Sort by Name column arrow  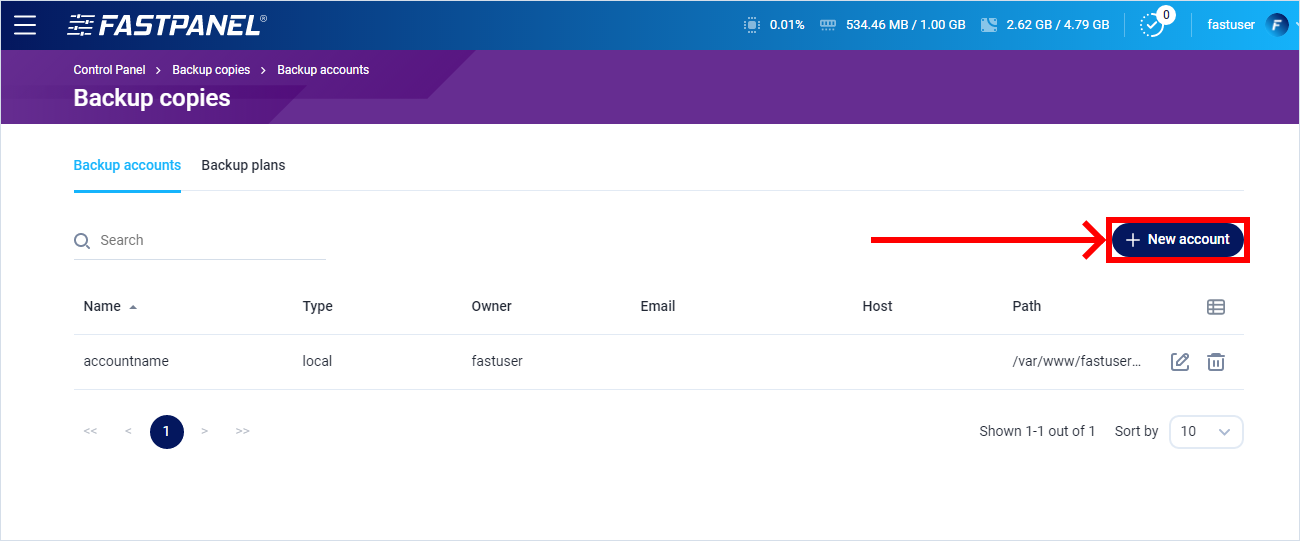click(x=133, y=307)
